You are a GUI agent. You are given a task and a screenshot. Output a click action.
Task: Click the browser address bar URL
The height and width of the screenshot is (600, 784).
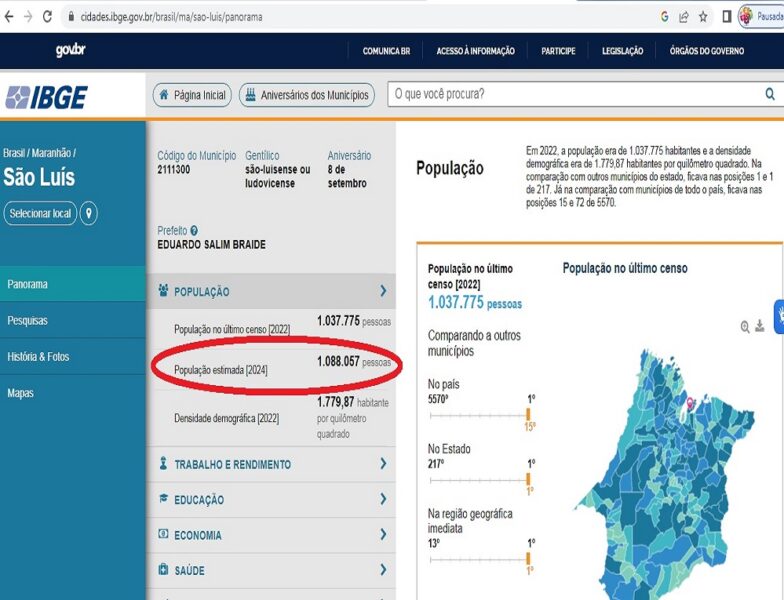(x=172, y=17)
